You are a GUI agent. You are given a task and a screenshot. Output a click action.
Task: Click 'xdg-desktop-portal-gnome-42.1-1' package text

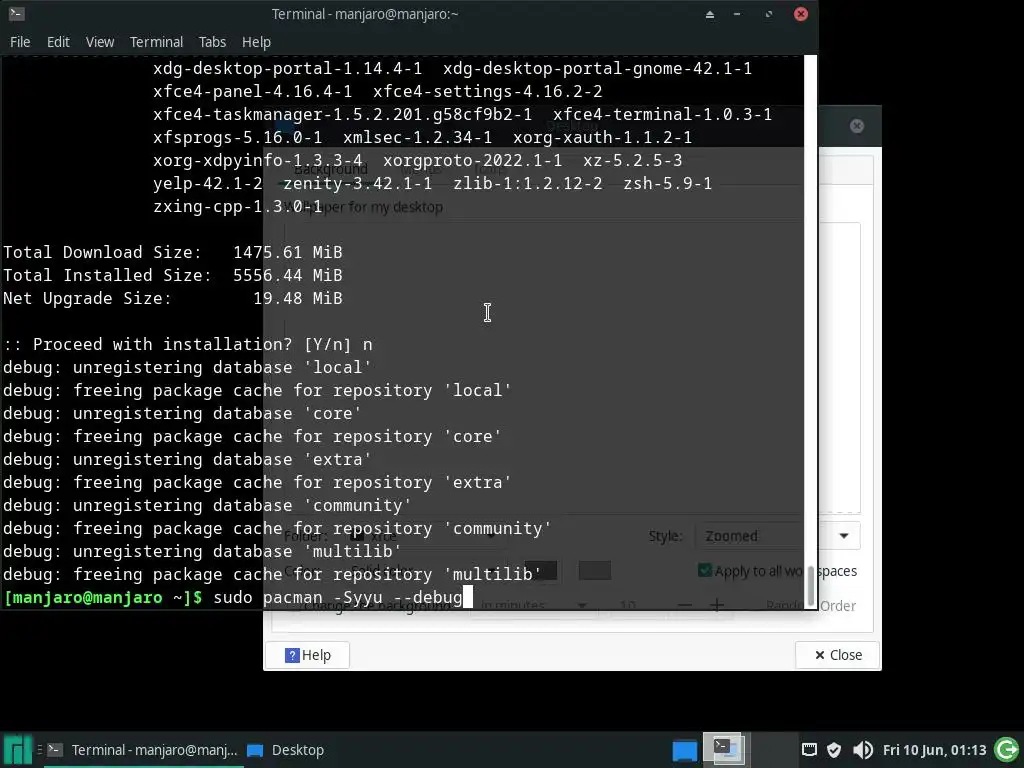[598, 69]
